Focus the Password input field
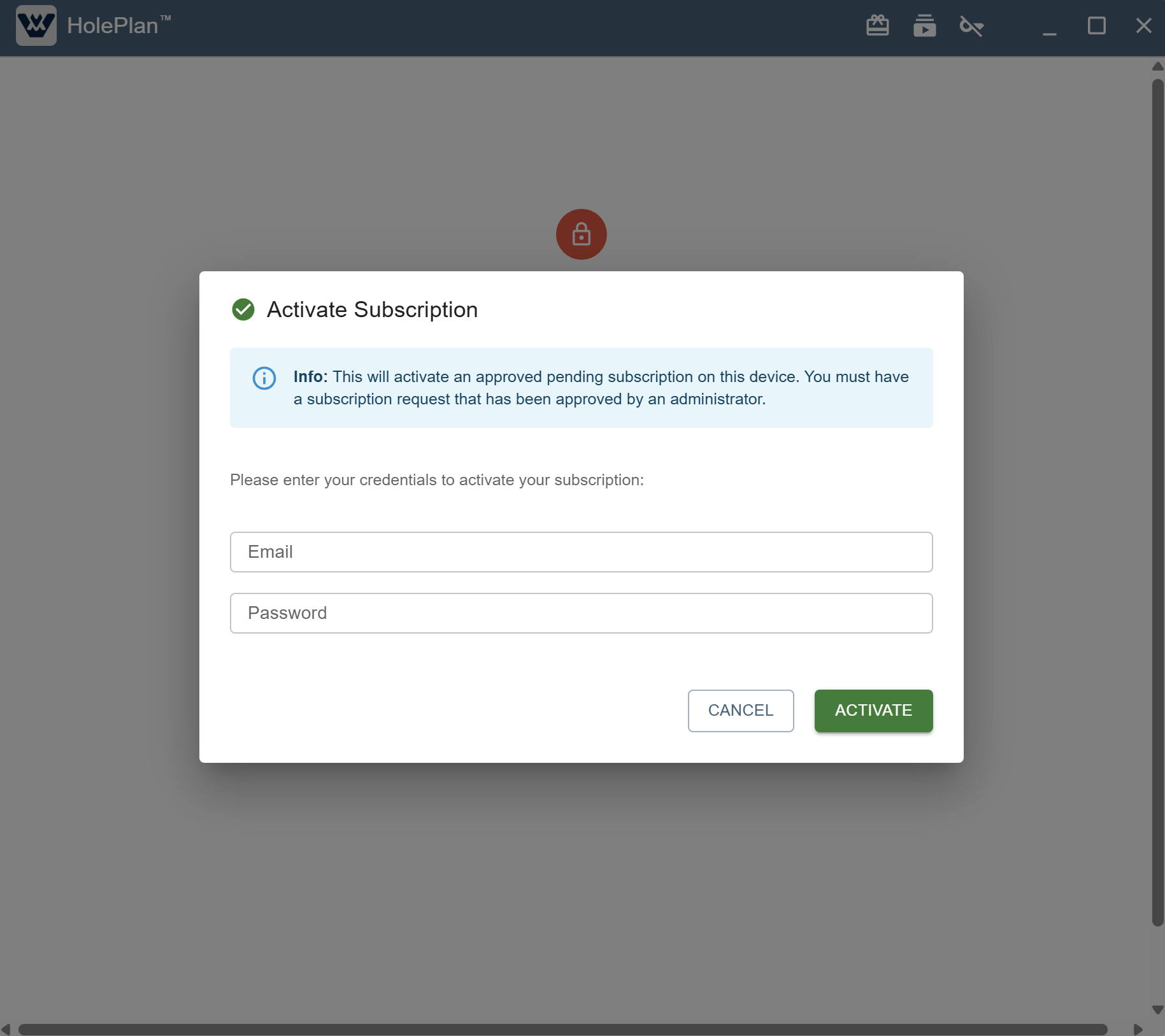 pos(581,613)
